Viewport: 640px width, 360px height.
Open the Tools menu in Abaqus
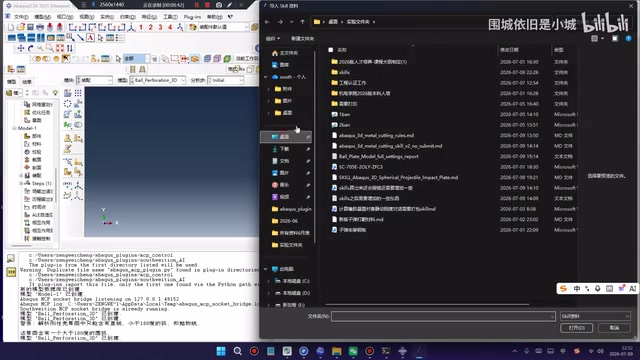click(170, 17)
